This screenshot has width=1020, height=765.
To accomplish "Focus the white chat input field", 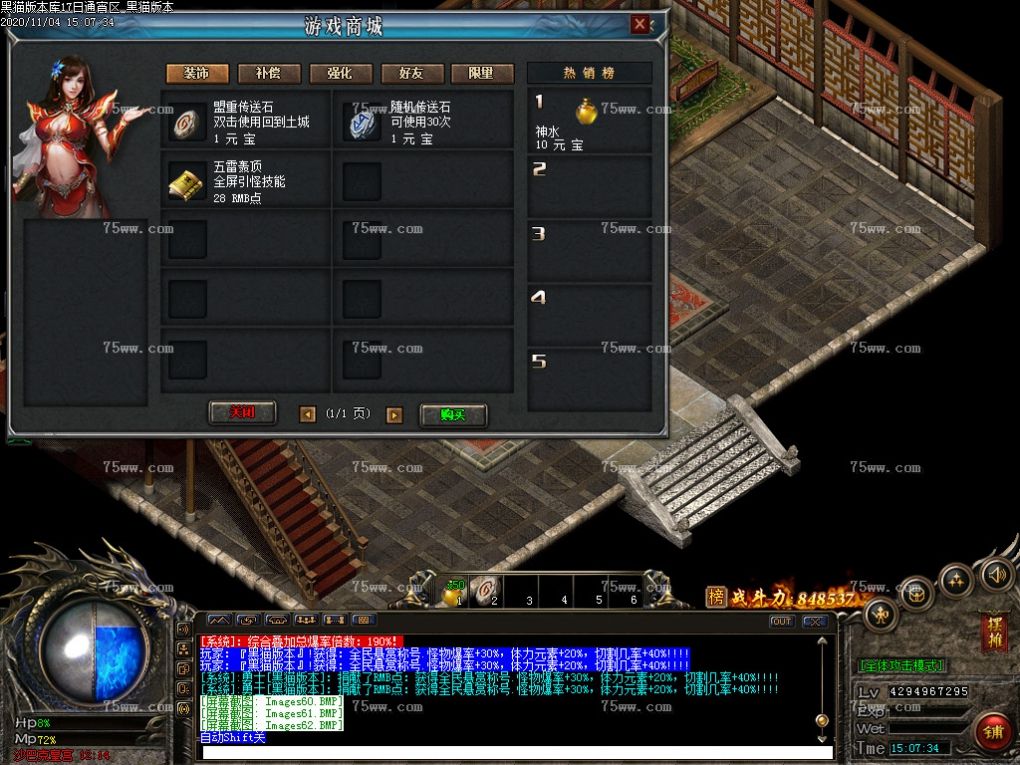I will (x=517, y=753).
